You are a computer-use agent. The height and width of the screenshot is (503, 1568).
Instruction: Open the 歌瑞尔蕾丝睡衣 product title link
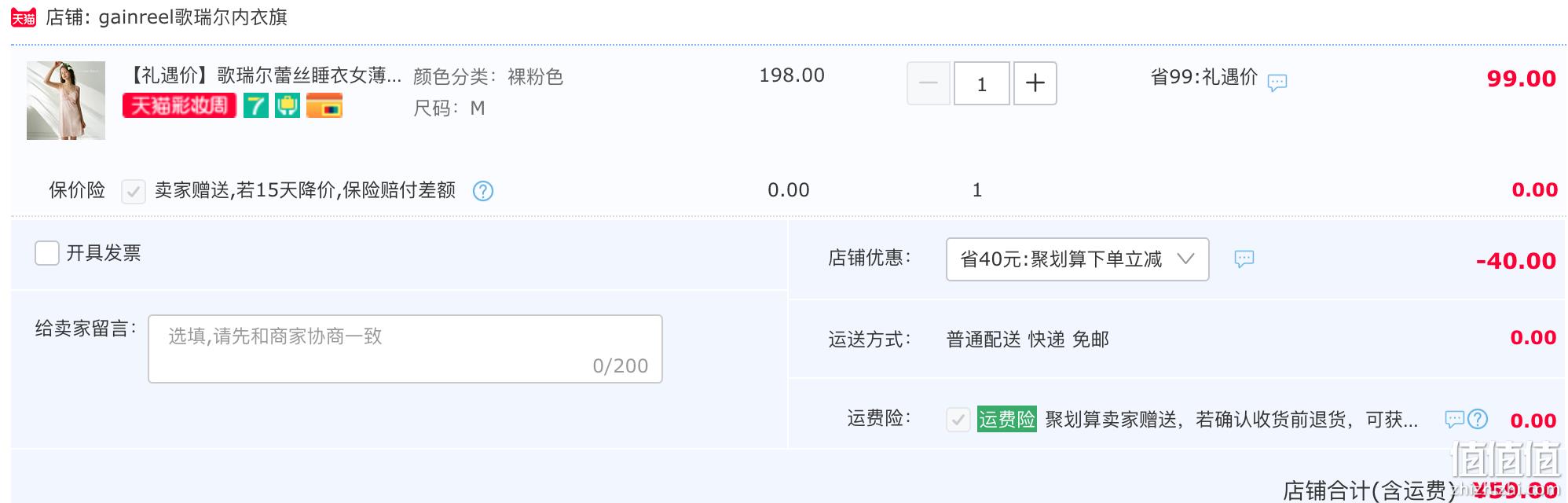263,75
